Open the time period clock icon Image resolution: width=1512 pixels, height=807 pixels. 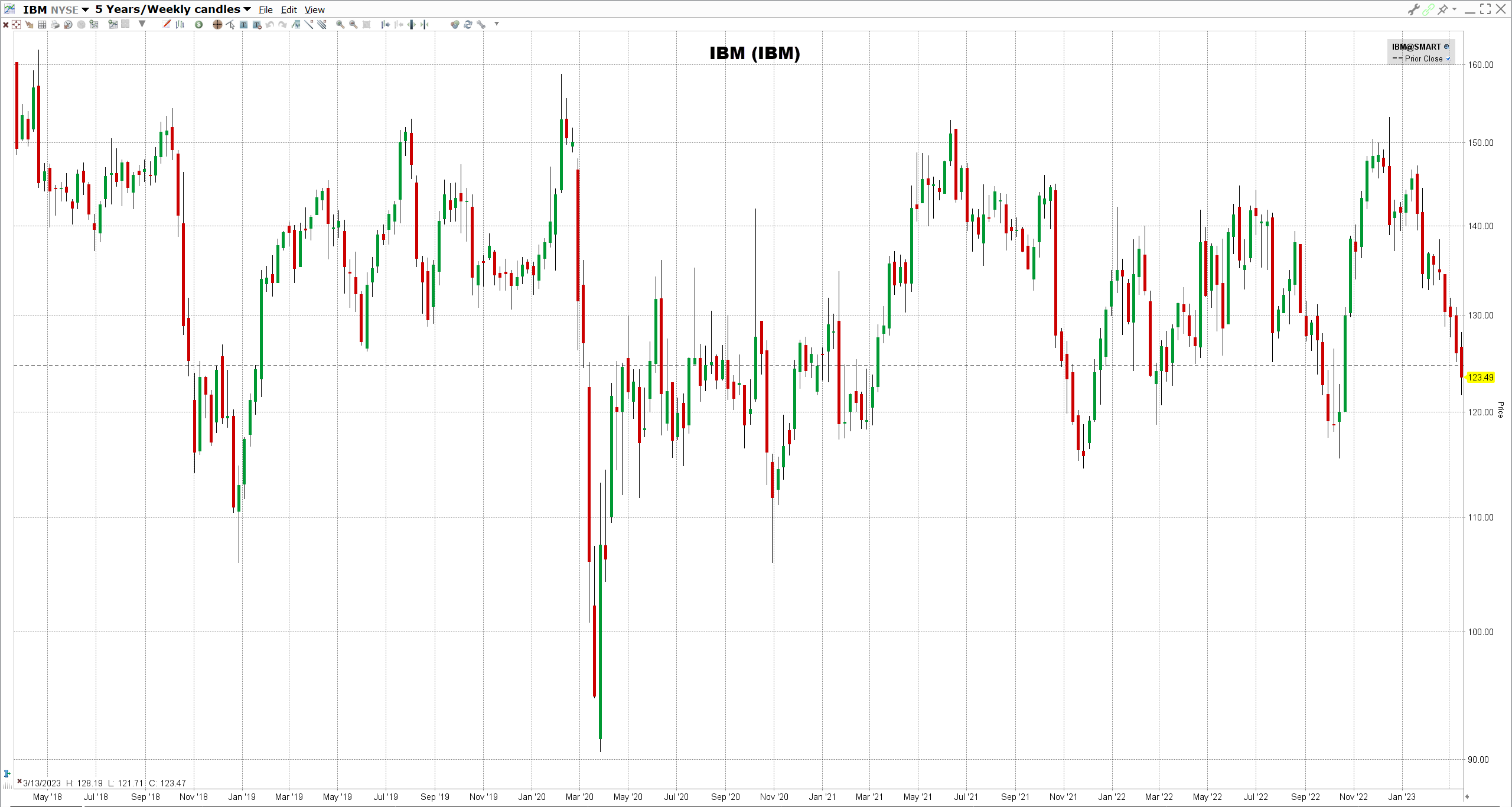coord(68,24)
